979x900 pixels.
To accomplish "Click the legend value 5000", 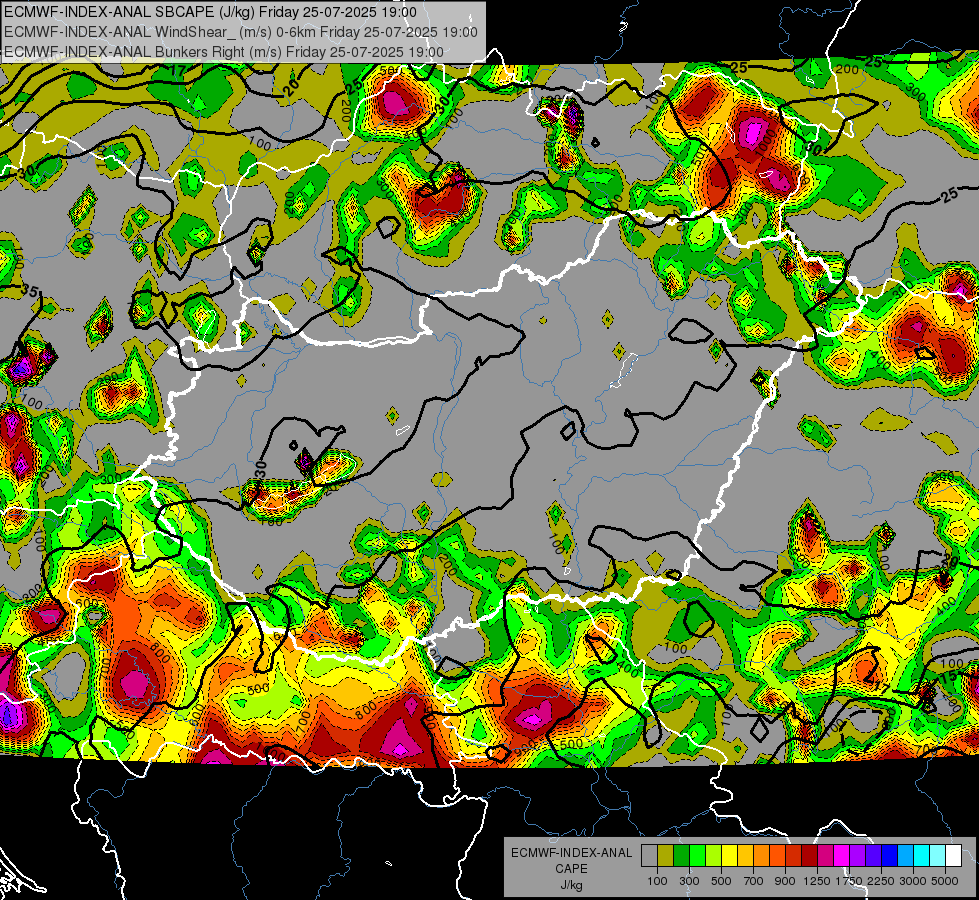I will [945, 881].
